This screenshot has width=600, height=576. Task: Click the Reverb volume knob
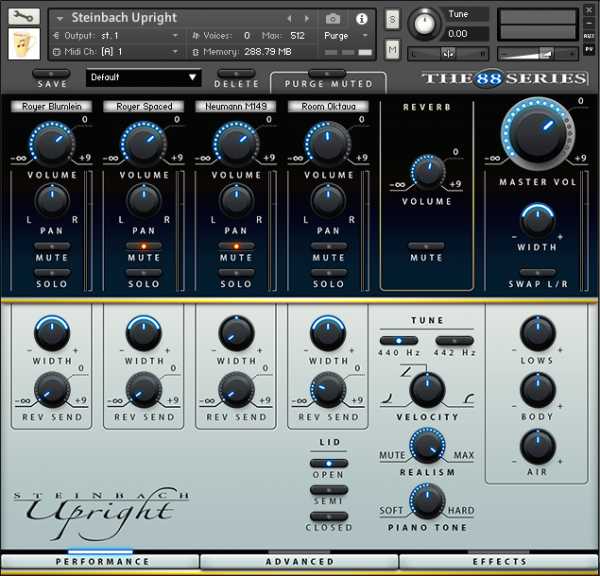click(428, 172)
